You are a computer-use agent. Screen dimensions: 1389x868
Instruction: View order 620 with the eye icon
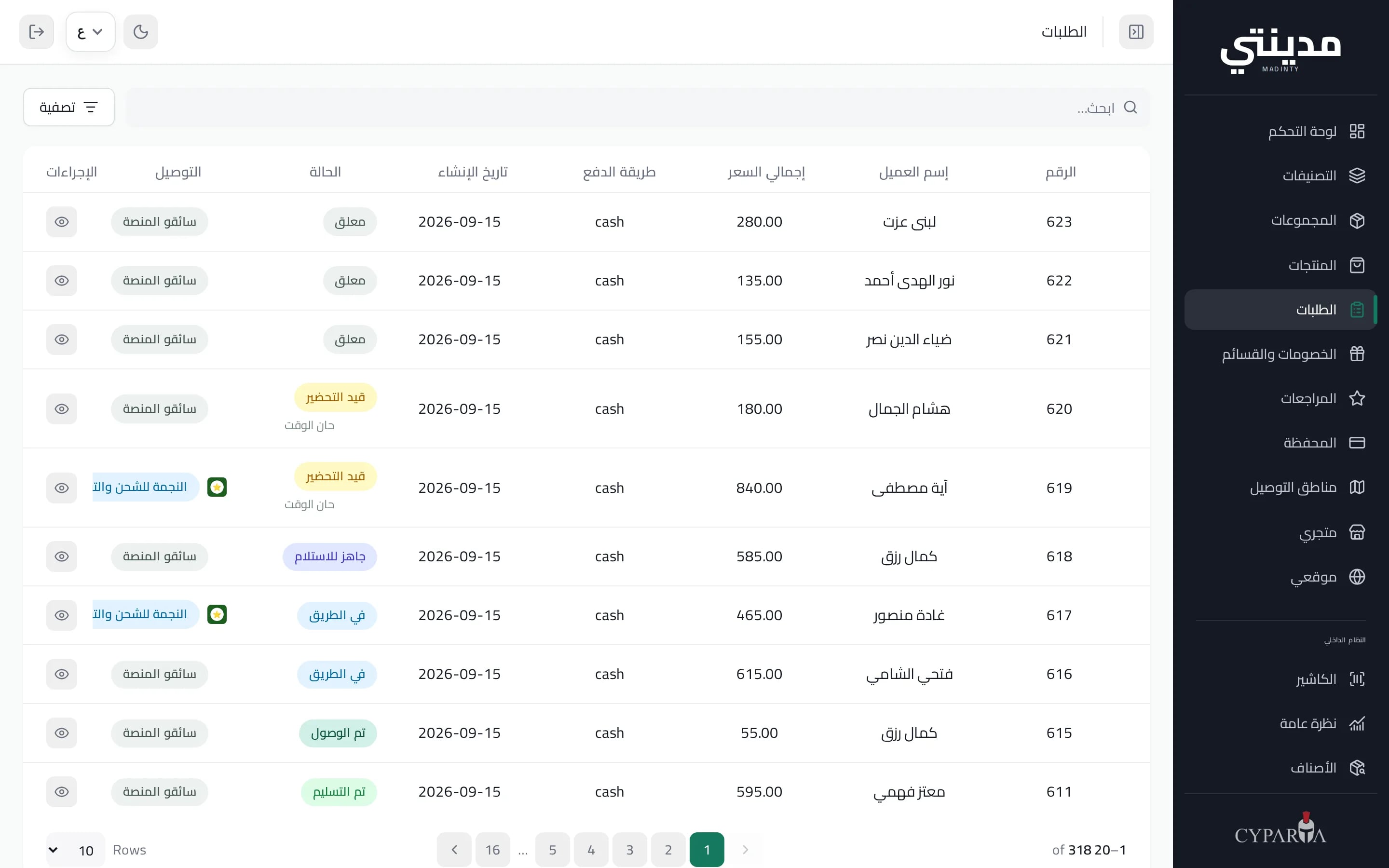pos(62,409)
